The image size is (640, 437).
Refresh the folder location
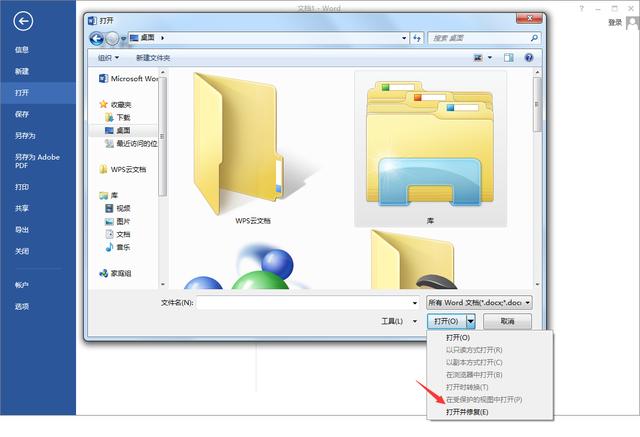(417, 38)
